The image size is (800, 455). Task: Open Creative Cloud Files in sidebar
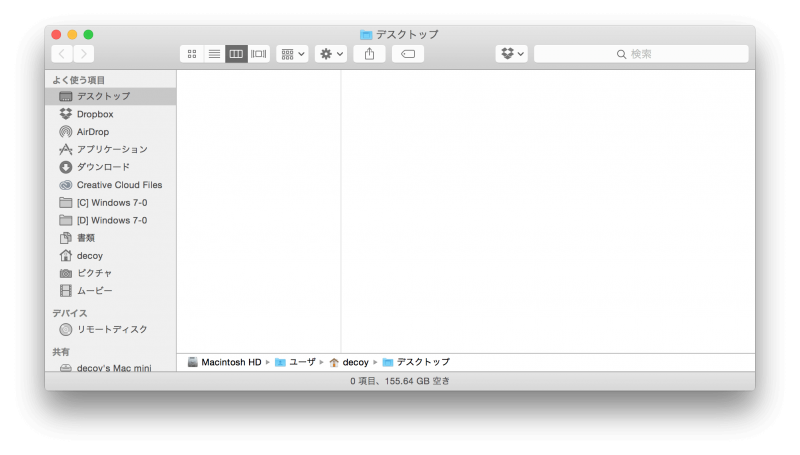click(110, 185)
